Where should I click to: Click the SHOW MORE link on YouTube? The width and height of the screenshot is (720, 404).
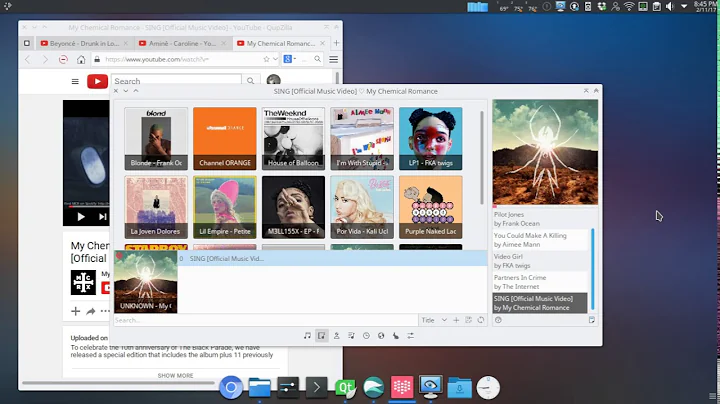click(x=175, y=376)
